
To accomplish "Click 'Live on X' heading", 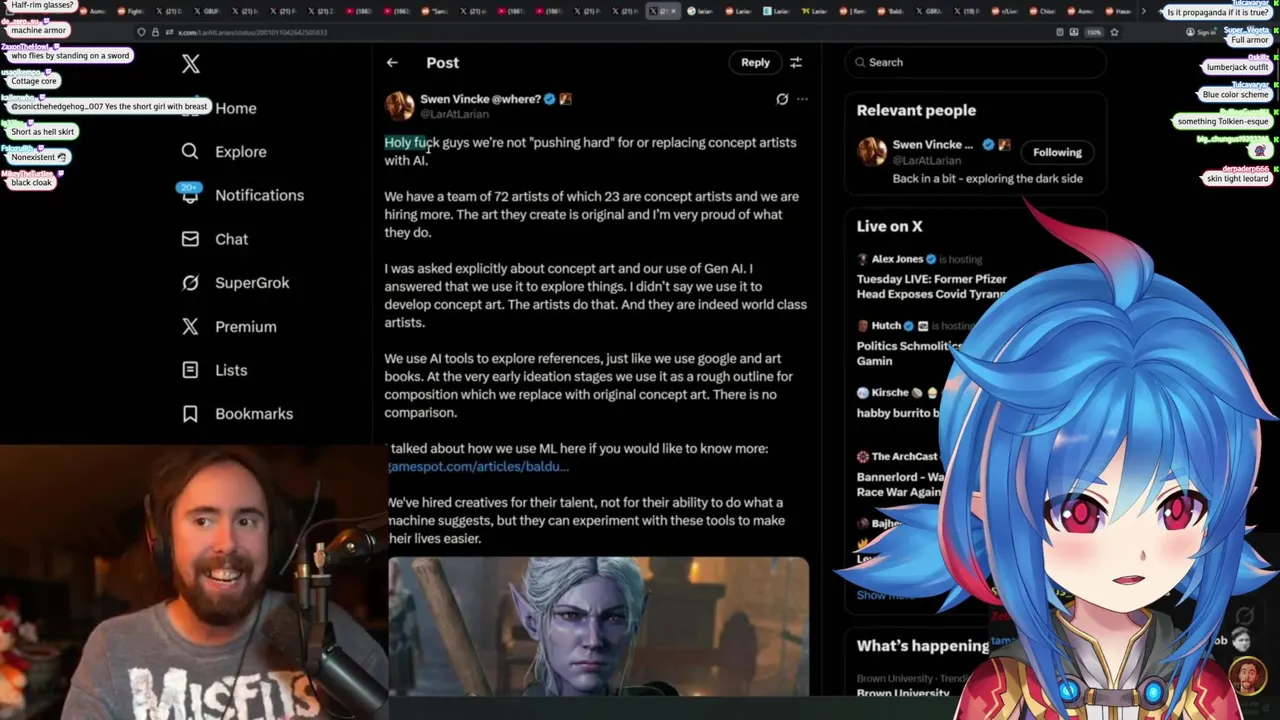I will pyautogui.click(x=889, y=227).
